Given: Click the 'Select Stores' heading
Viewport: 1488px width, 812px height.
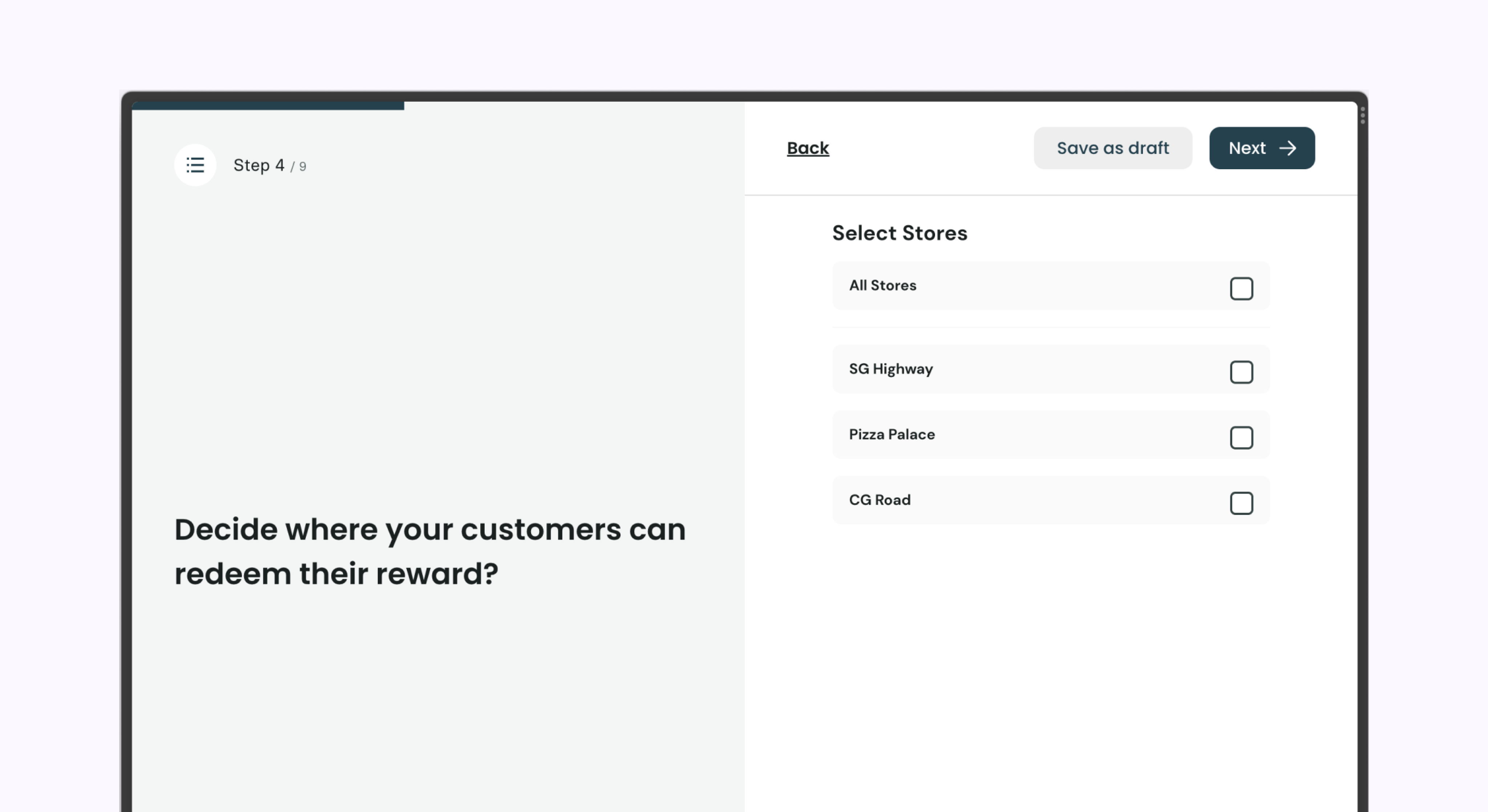Looking at the screenshot, I should click(x=899, y=233).
